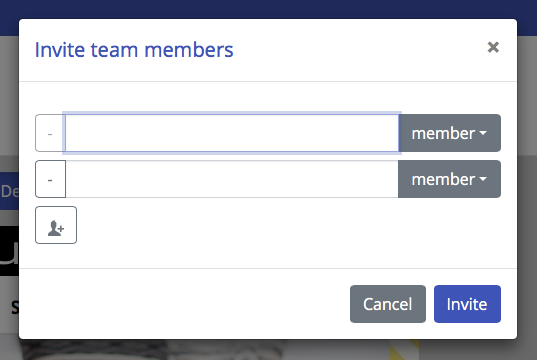Click the yellow striped area under dialog
Viewport: 537px width, 360px height.
(x=404, y=350)
